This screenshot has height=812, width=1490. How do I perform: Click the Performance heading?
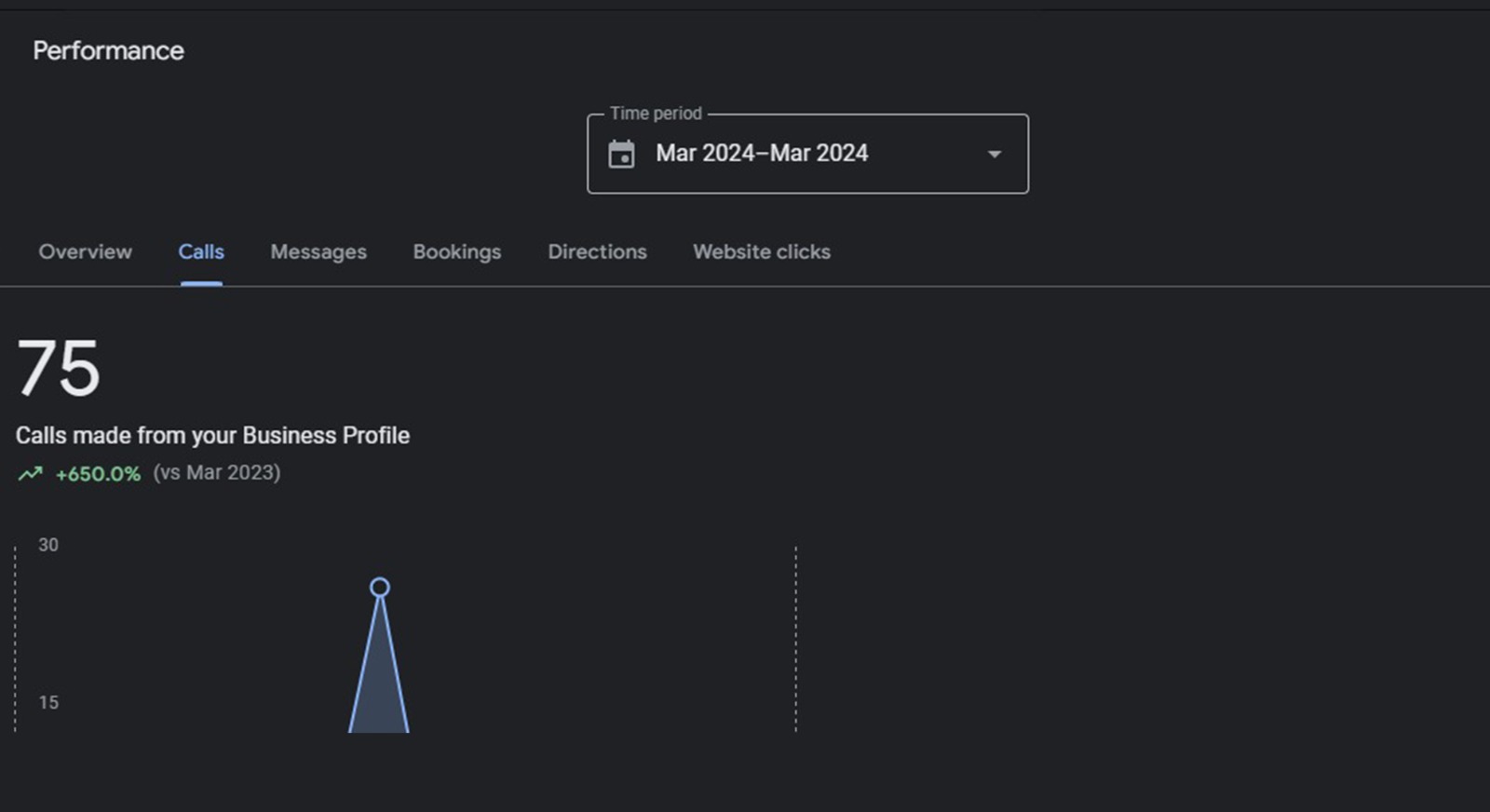pos(108,51)
